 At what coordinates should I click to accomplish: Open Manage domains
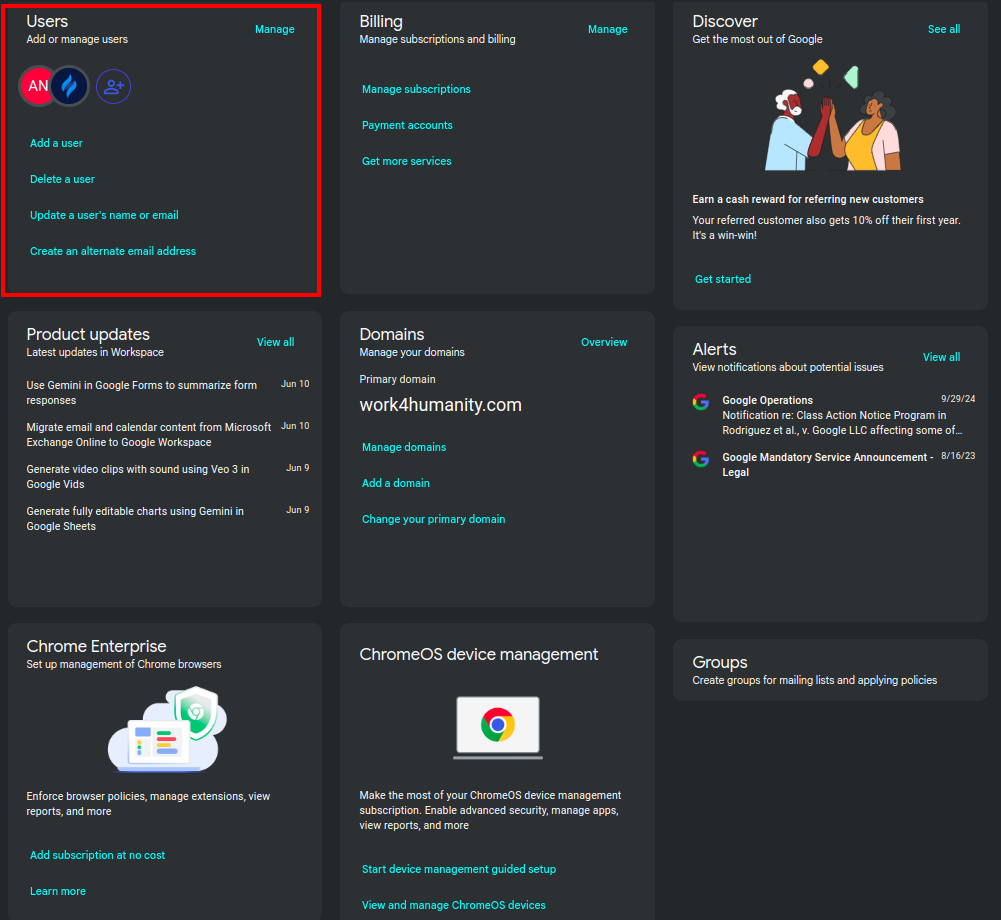pos(404,448)
